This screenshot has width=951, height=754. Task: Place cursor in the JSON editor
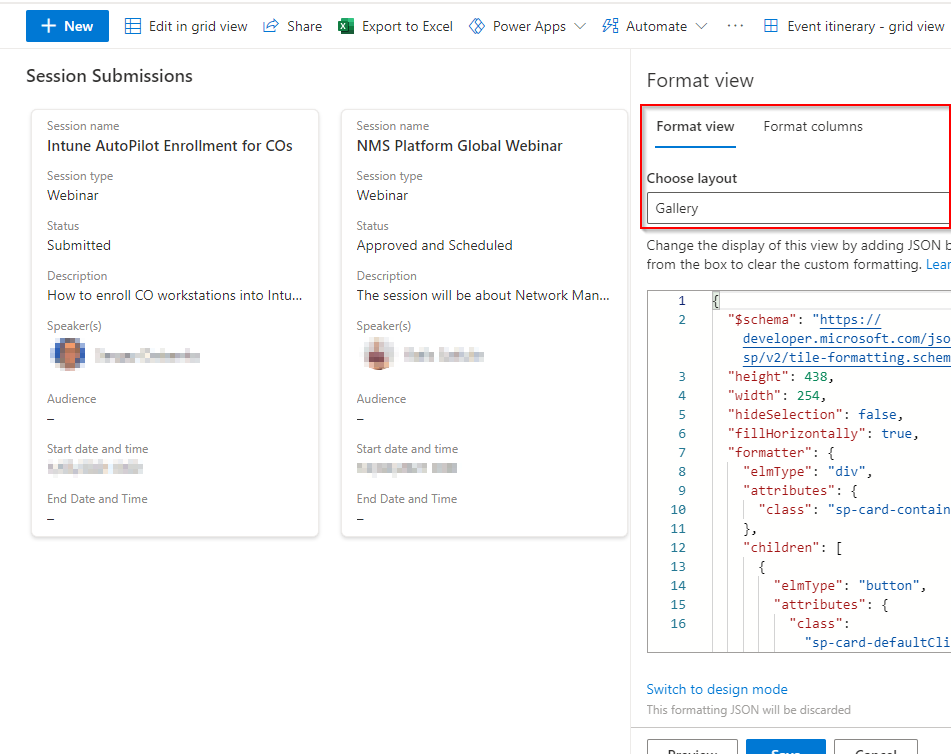pyautogui.click(x=820, y=470)
